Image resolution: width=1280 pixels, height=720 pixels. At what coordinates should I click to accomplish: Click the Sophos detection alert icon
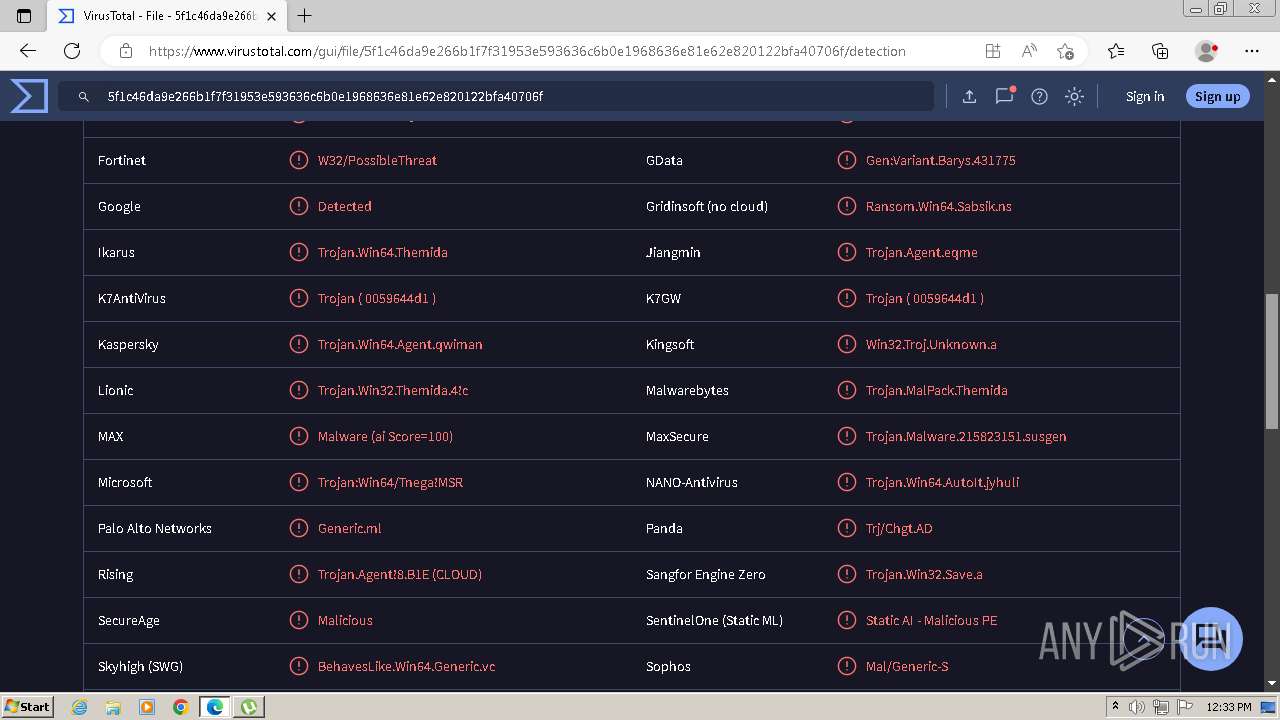(846, 666)
